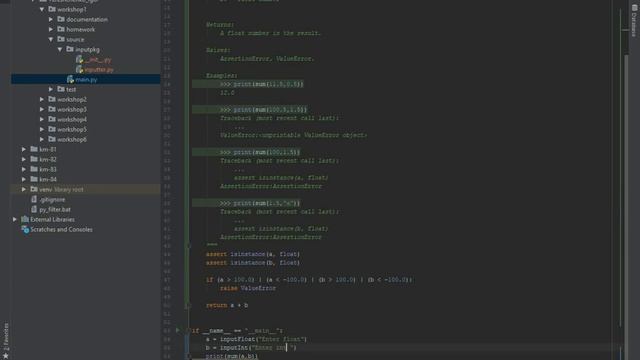Expand the homework folder
640x360 pixels.
[x=51, y=29]
